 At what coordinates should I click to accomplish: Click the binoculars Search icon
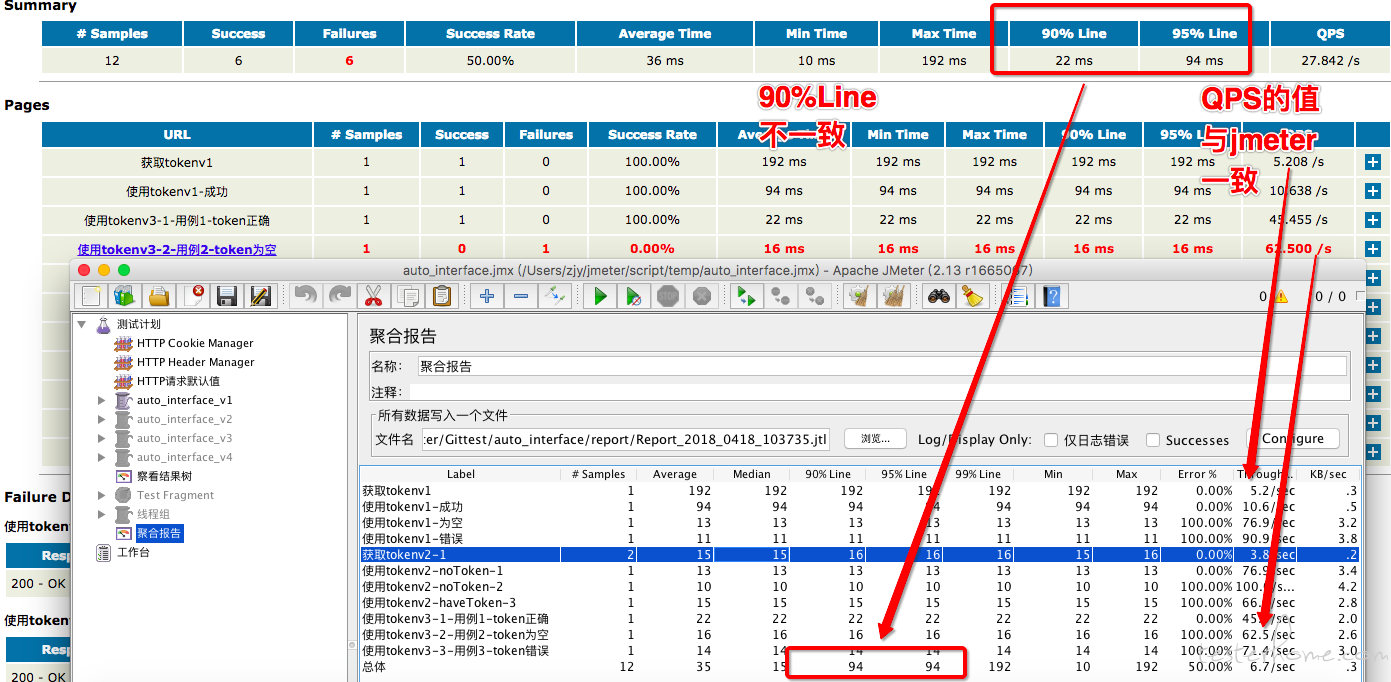coord(938,296)
